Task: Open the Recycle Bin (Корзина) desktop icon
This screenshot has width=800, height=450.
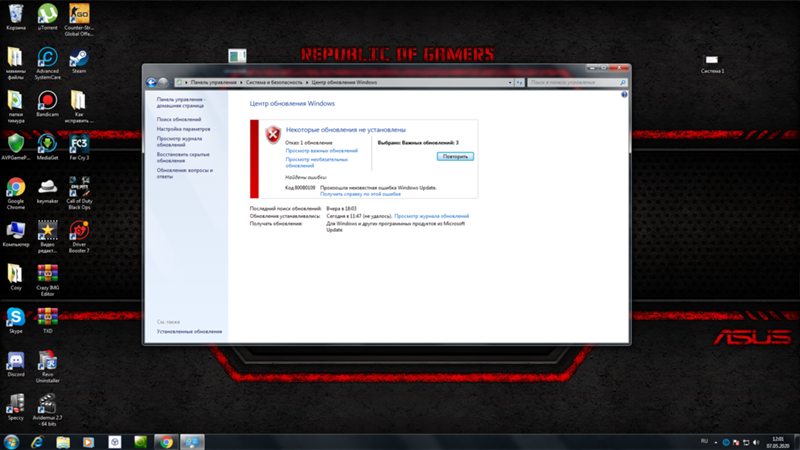Action: tap(16, 17)
